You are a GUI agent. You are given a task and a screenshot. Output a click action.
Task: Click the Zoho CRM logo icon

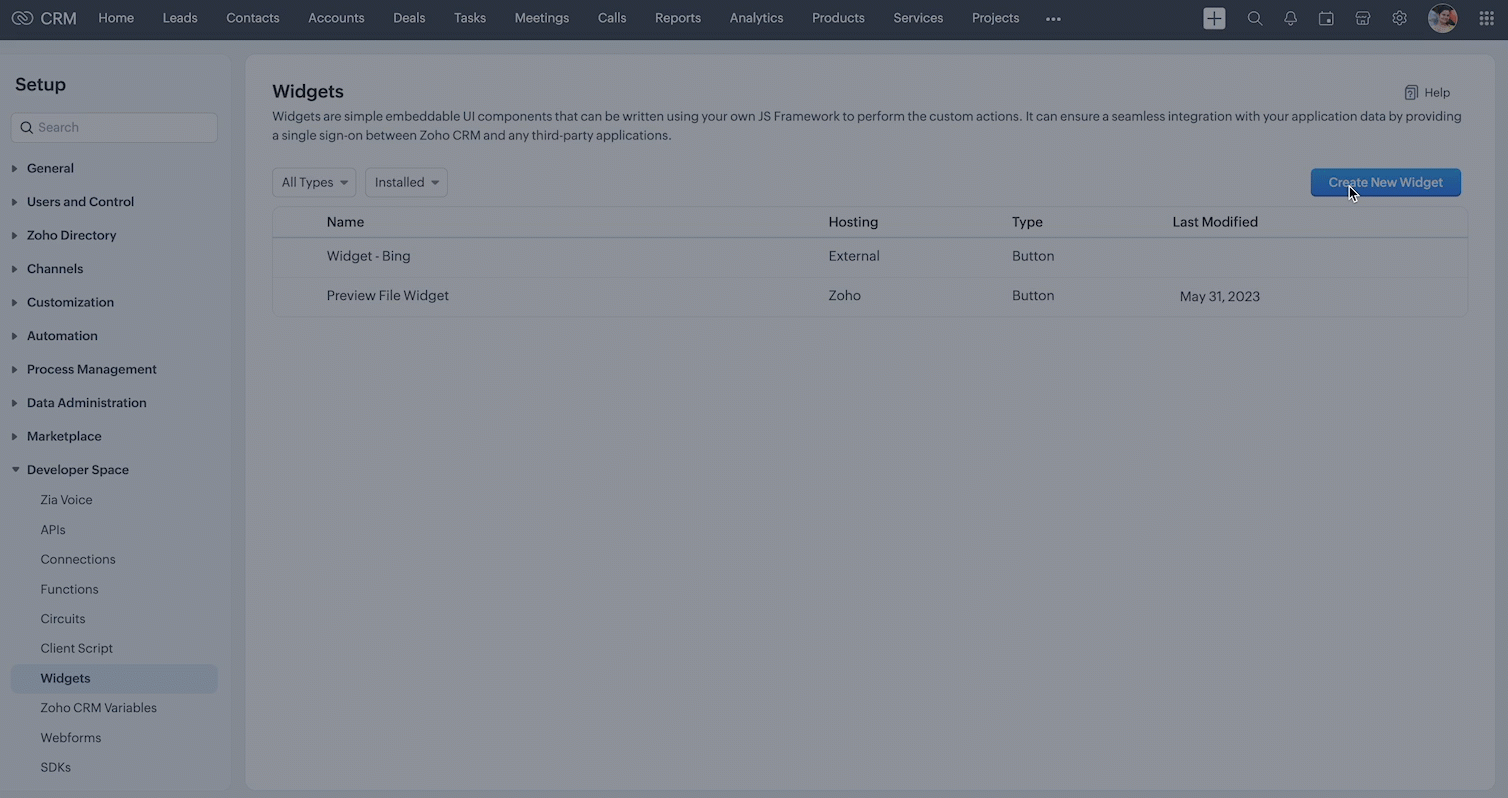(22, 18)
